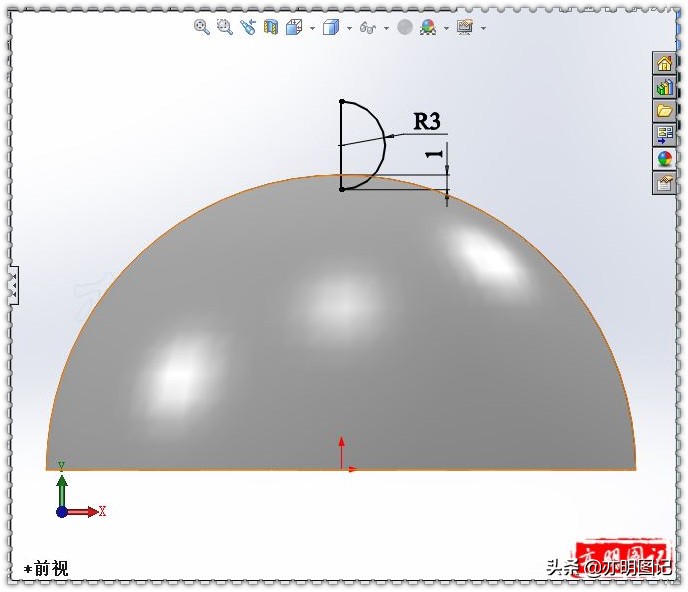Click the *前视 view label

(47, 569)
